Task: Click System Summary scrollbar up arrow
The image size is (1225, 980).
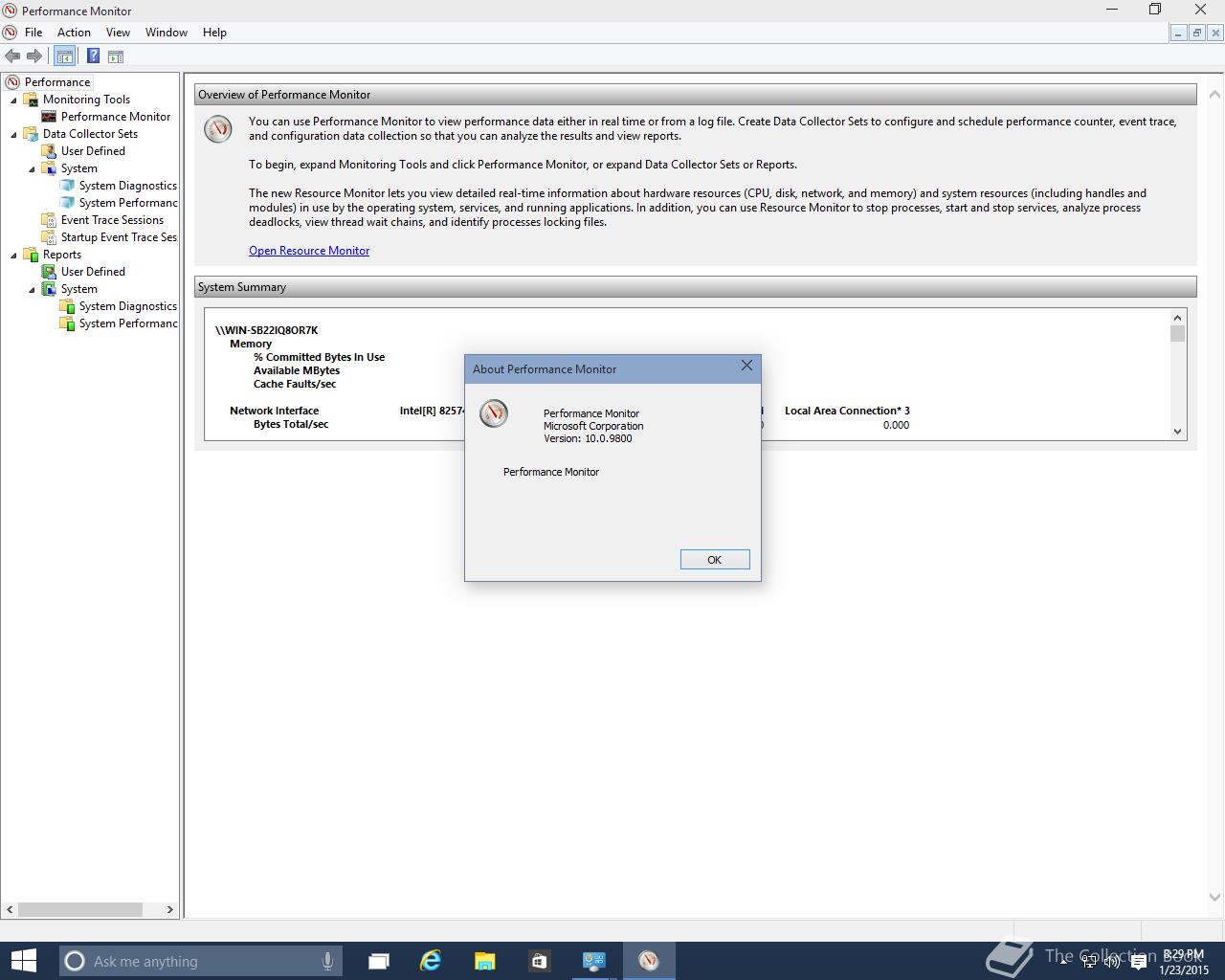Action: coord(1178,317)
